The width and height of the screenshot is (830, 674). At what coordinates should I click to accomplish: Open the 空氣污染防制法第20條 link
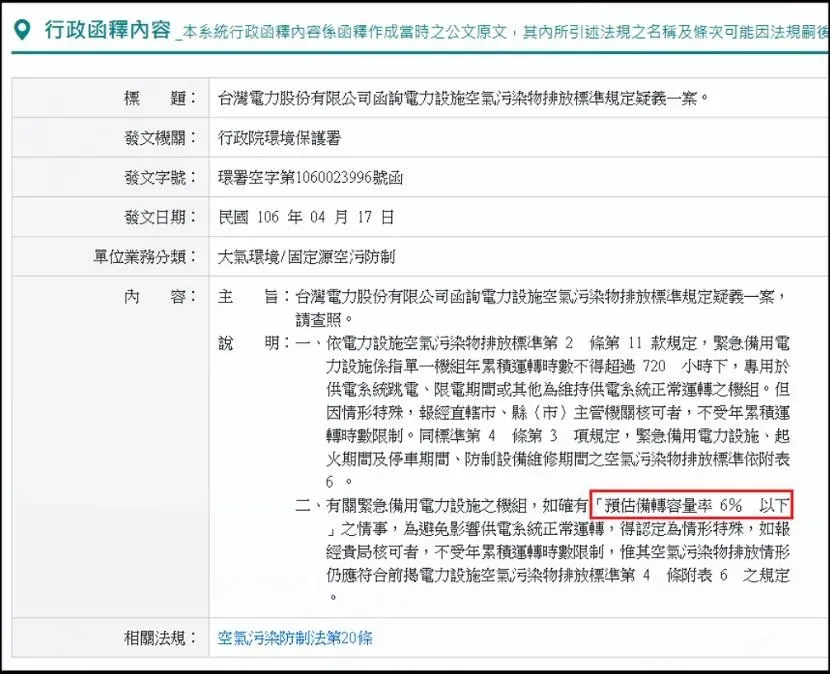295,637
